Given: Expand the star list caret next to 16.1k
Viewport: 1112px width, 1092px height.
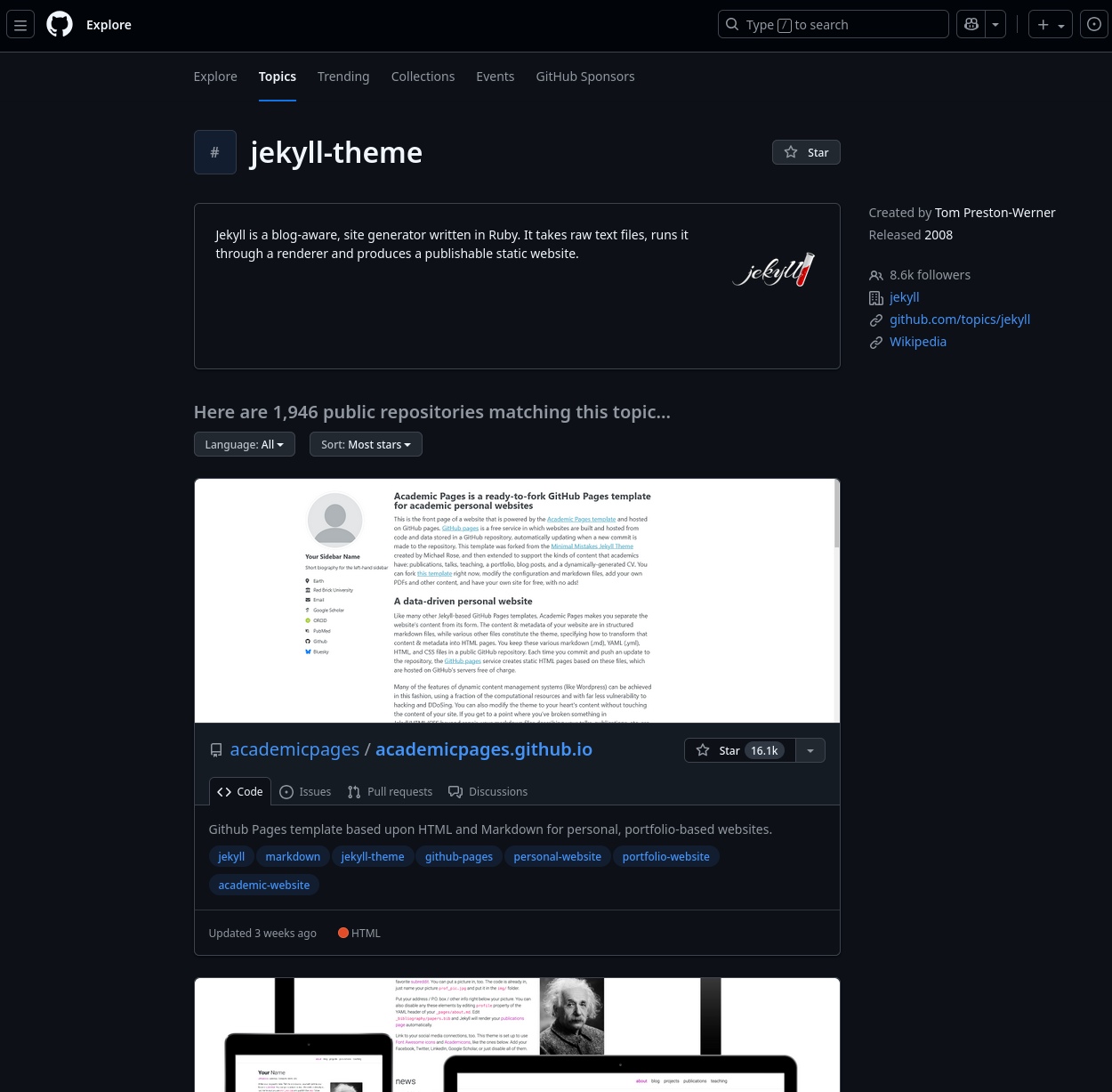Looking at the screenshot, I should (810, 750).
